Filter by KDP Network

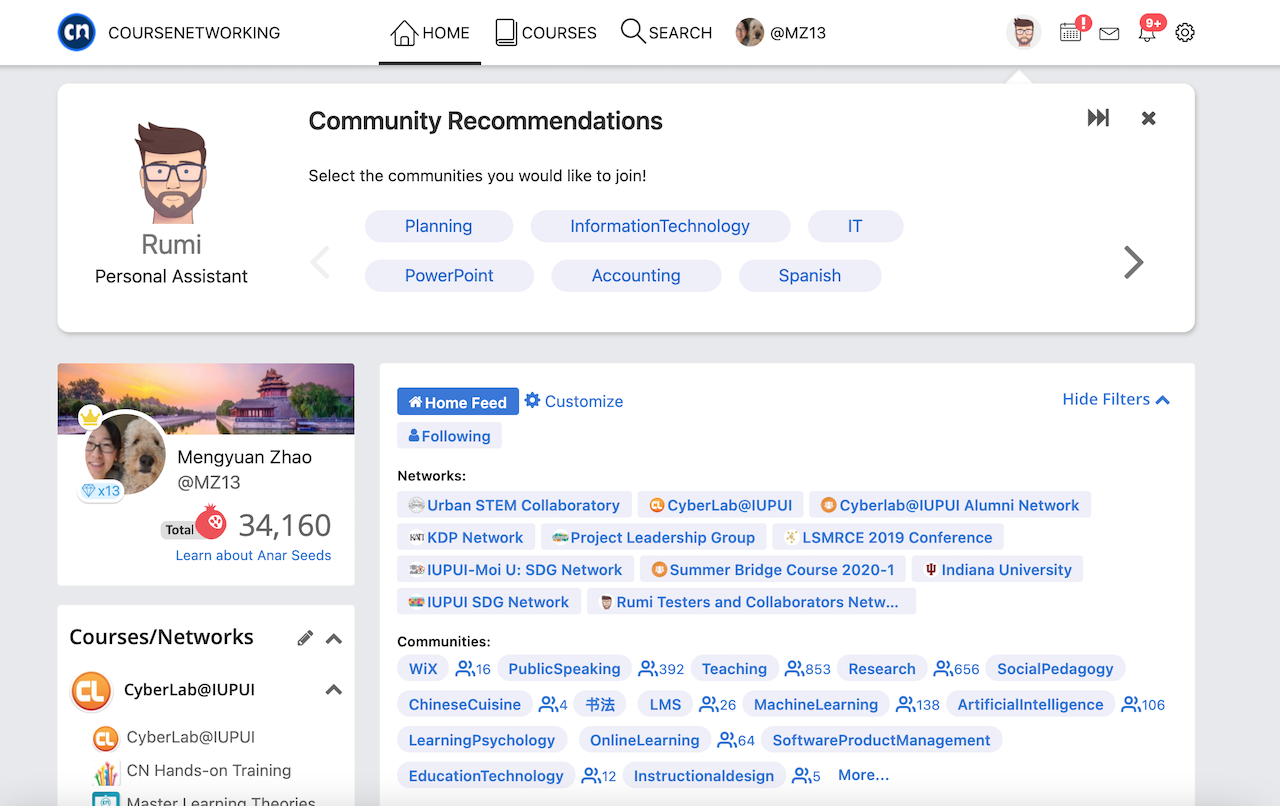pyautogui.click(x=466, y=537)
